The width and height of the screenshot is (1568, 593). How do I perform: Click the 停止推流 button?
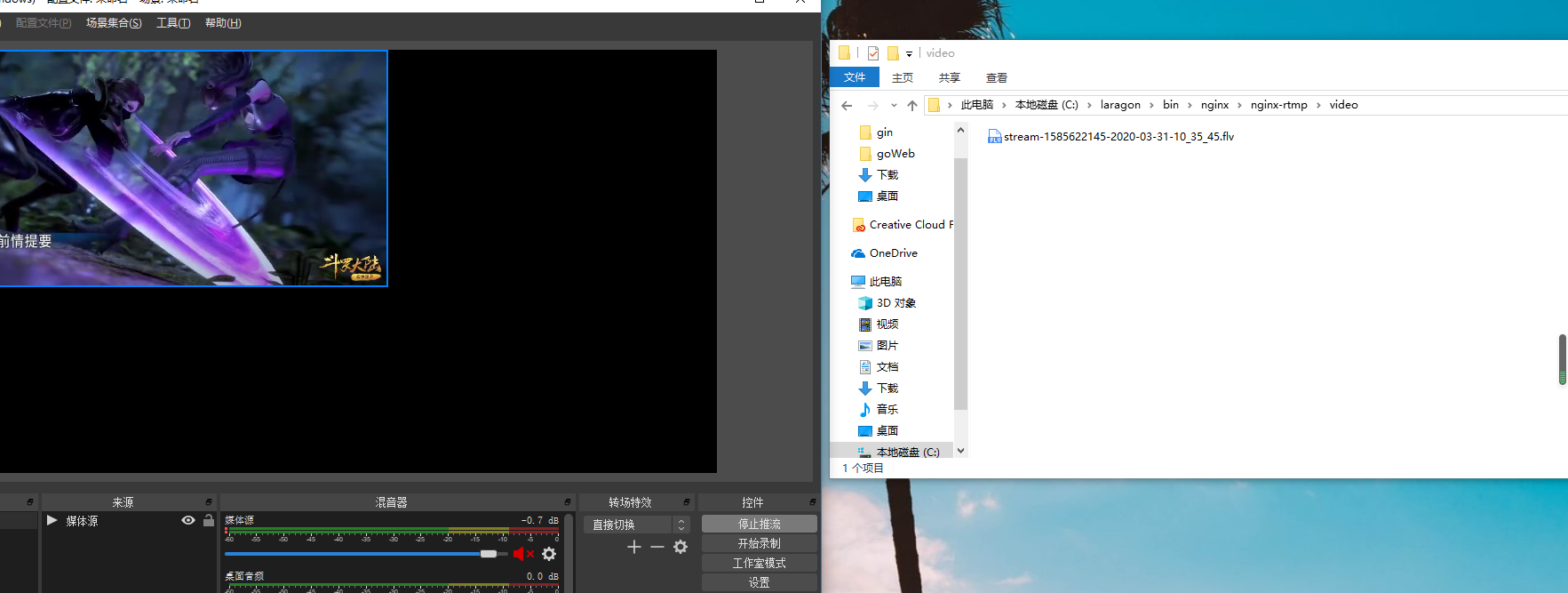(x=759, y=525)
